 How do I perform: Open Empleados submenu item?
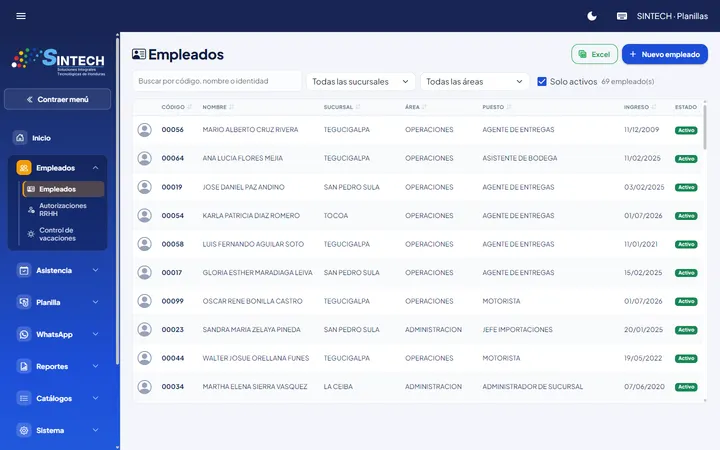[x=63, y=189]
